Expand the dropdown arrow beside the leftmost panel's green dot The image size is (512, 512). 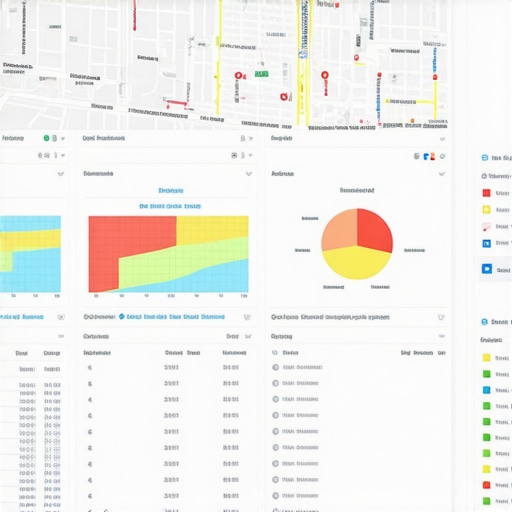point(63,138)
